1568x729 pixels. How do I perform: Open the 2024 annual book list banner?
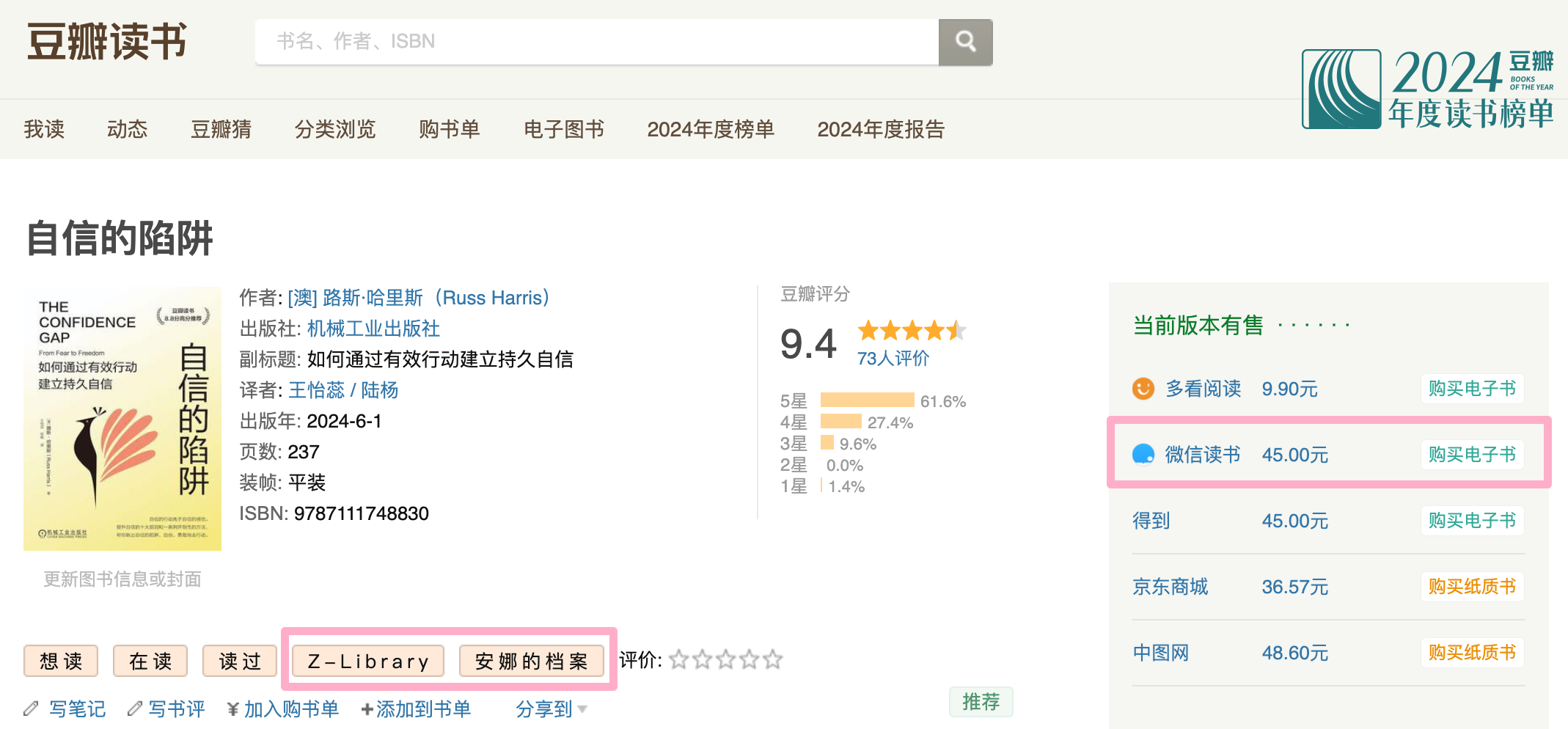(x=1427, y=89)
